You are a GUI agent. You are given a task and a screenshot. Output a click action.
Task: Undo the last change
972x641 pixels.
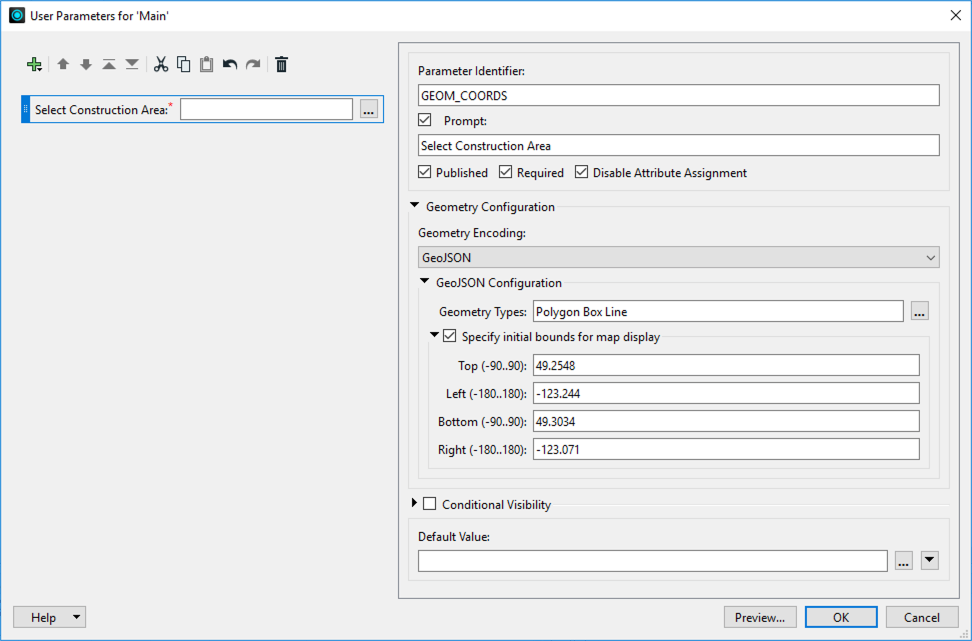(x=230, y=64)
